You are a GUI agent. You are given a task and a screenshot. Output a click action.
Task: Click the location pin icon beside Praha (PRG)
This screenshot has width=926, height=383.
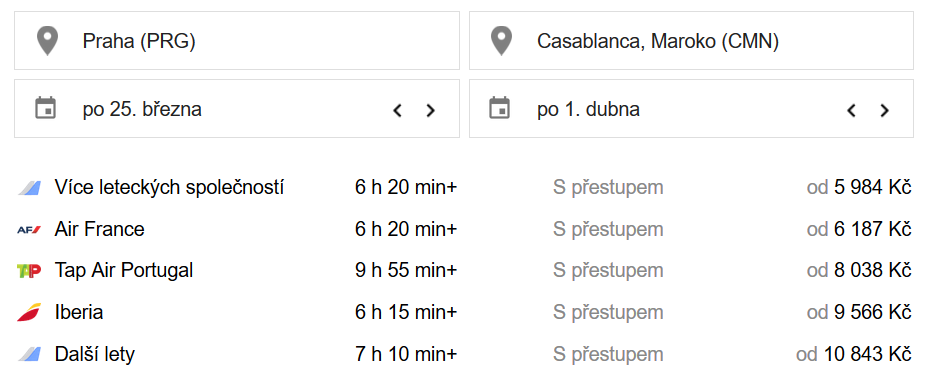[x=47, y=41]
